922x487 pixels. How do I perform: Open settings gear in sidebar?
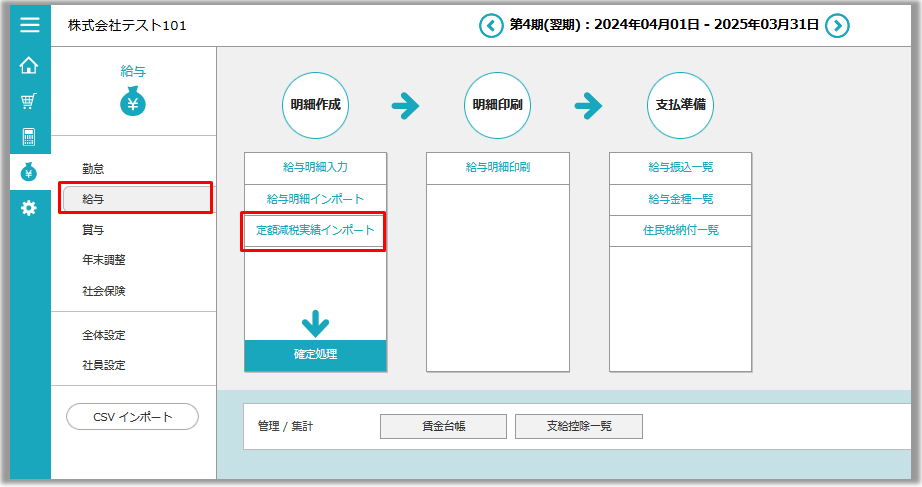pyautogui.click(x=30, y=208)
